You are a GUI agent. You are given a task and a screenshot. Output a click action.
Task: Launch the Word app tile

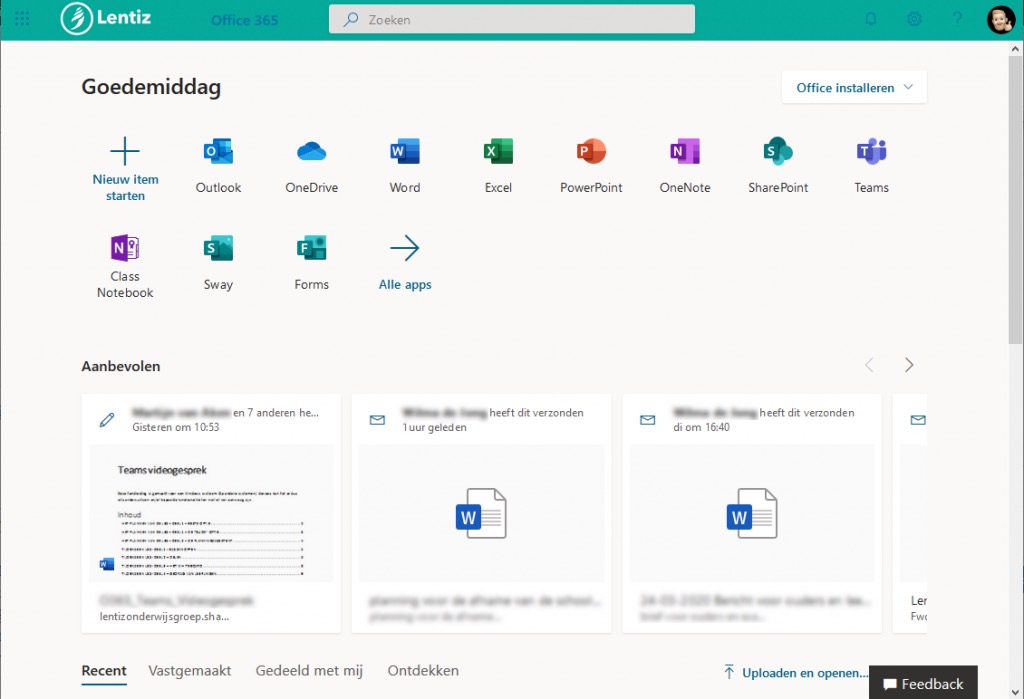(x=405, y=165)
